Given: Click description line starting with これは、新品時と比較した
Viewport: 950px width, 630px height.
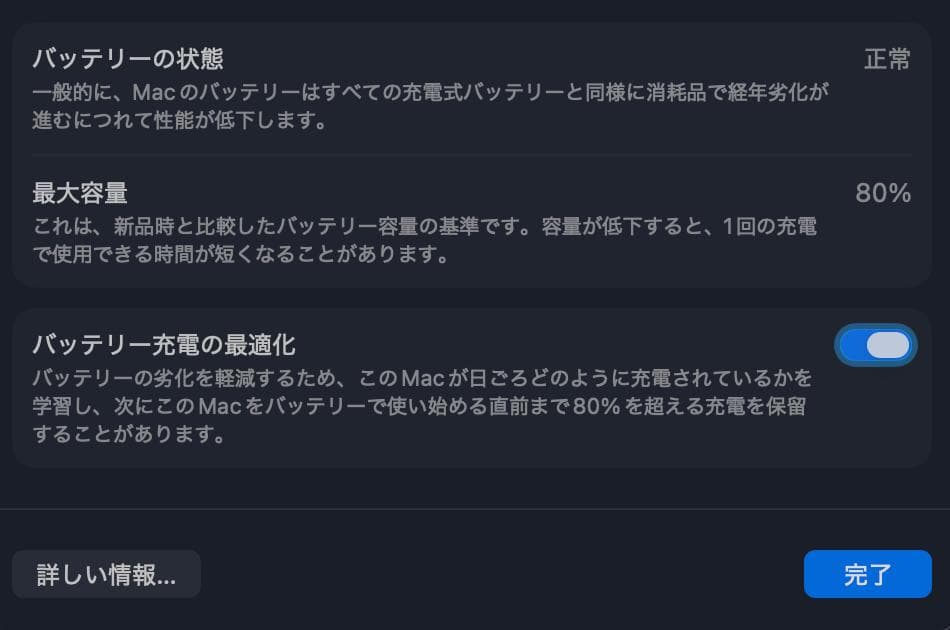Looking at the screenshot, I should pos(424,226).
